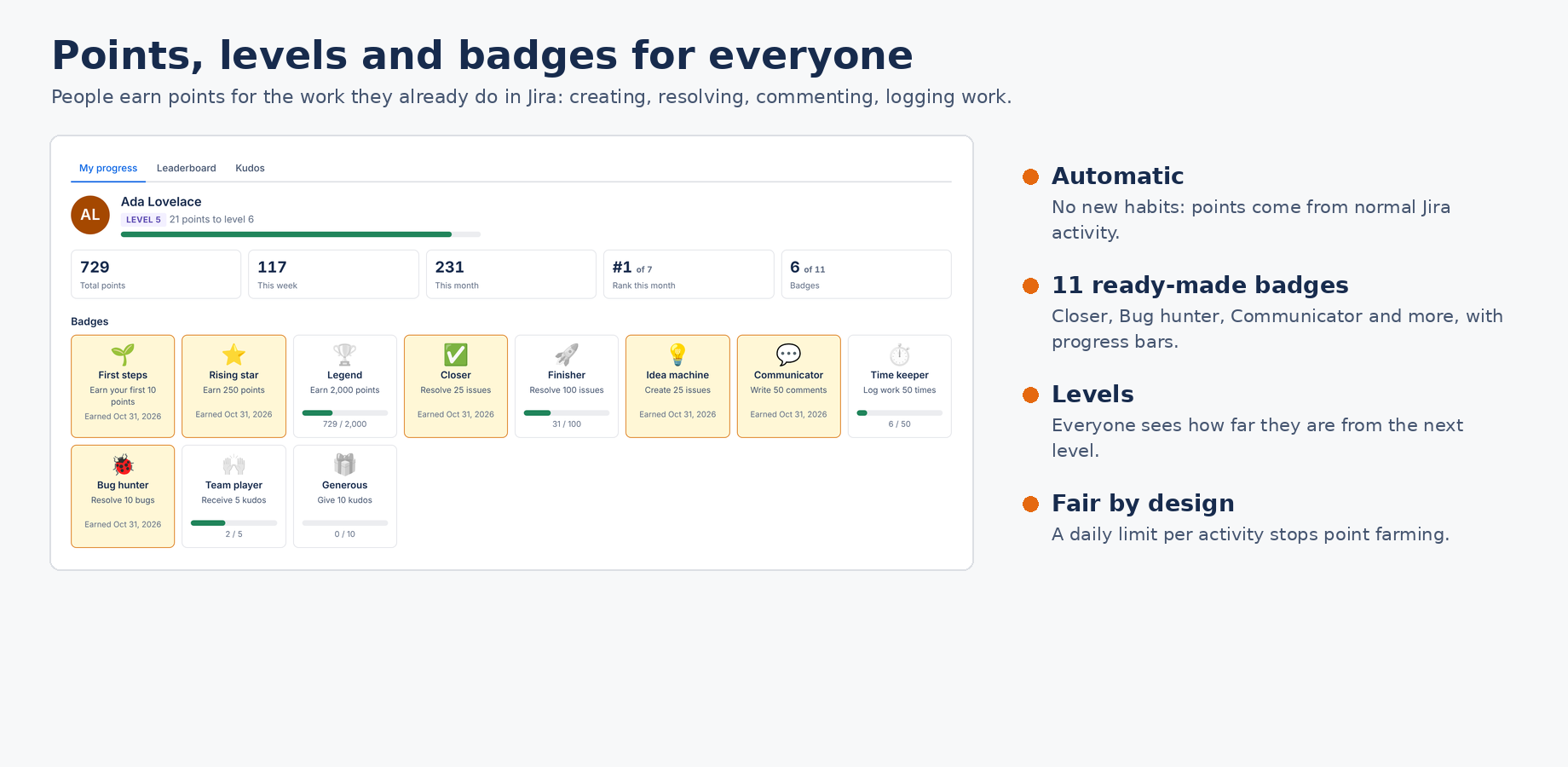Open the Kudos tab

tap(250, 168)
